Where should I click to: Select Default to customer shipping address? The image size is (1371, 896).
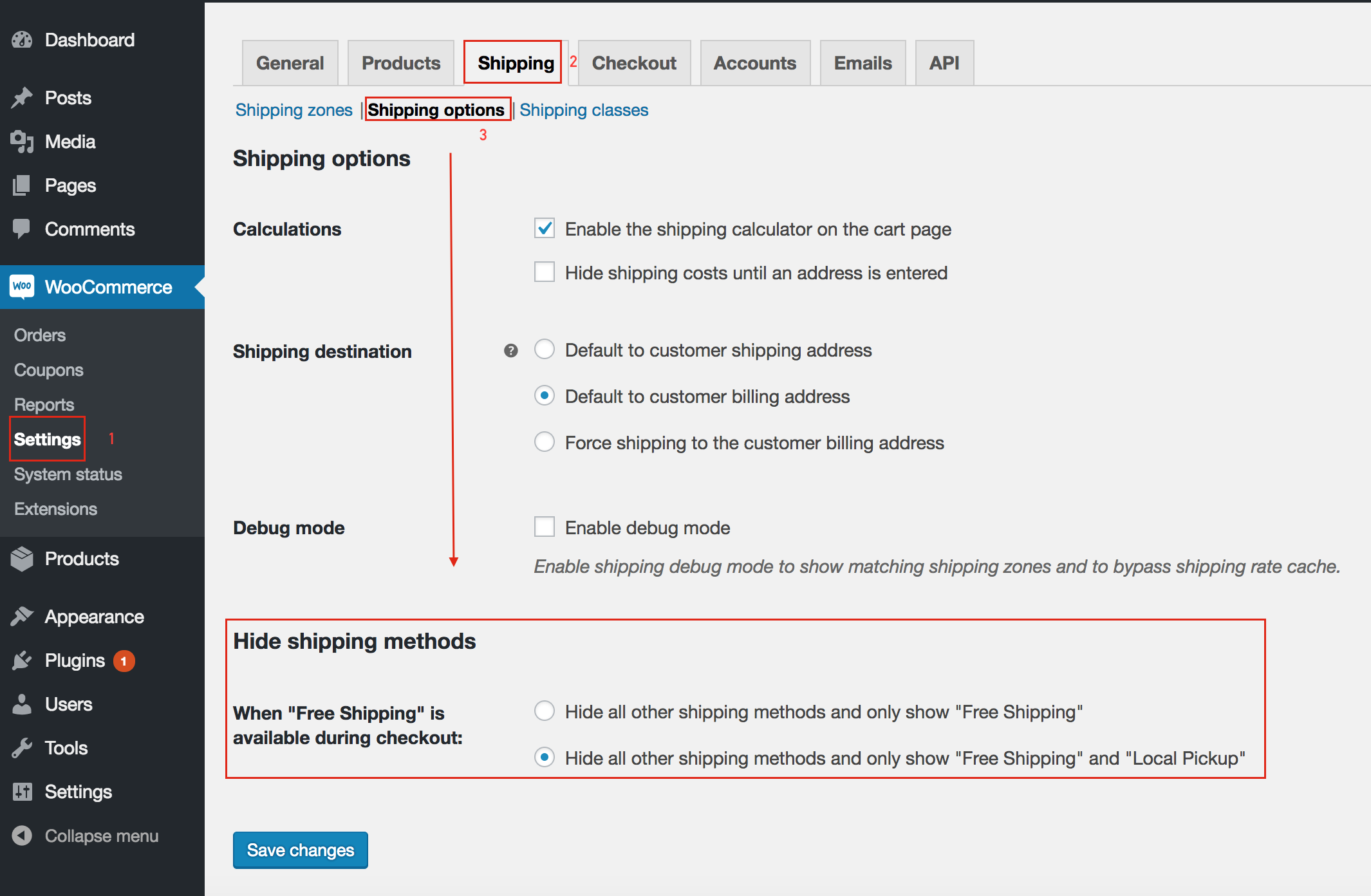(x=545, y=349)
